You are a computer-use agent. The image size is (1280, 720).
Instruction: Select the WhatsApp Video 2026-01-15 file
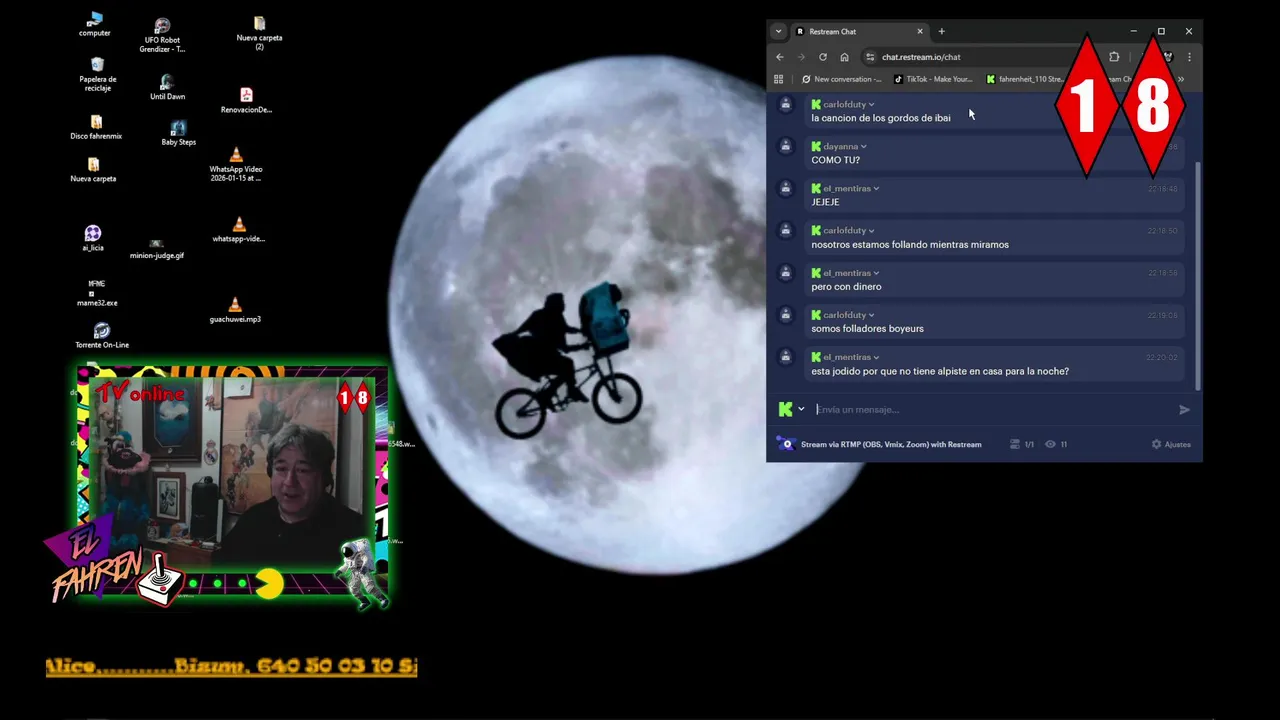[x=236, y=164]
